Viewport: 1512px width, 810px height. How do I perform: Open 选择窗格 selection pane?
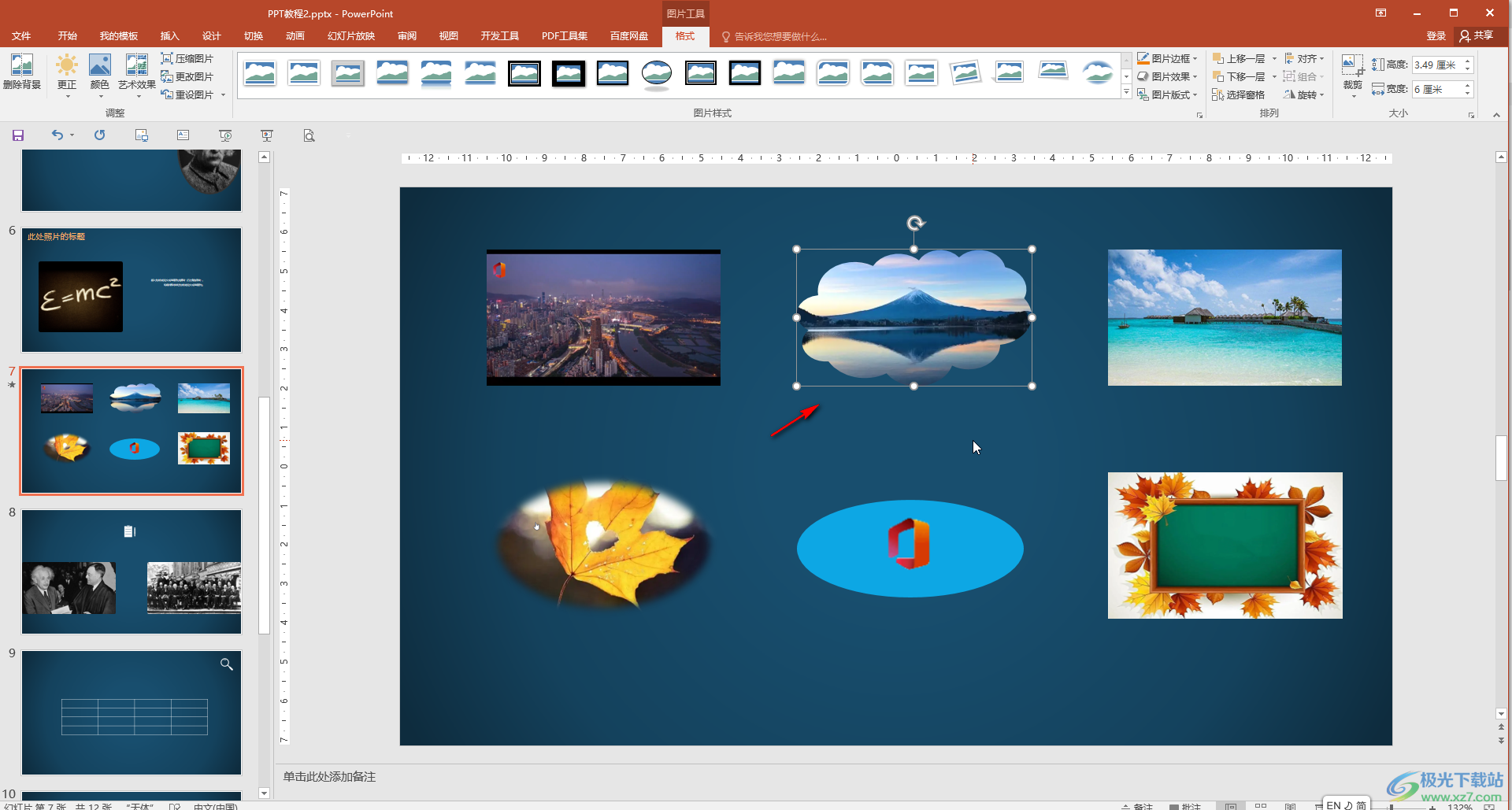point(1238,94)
